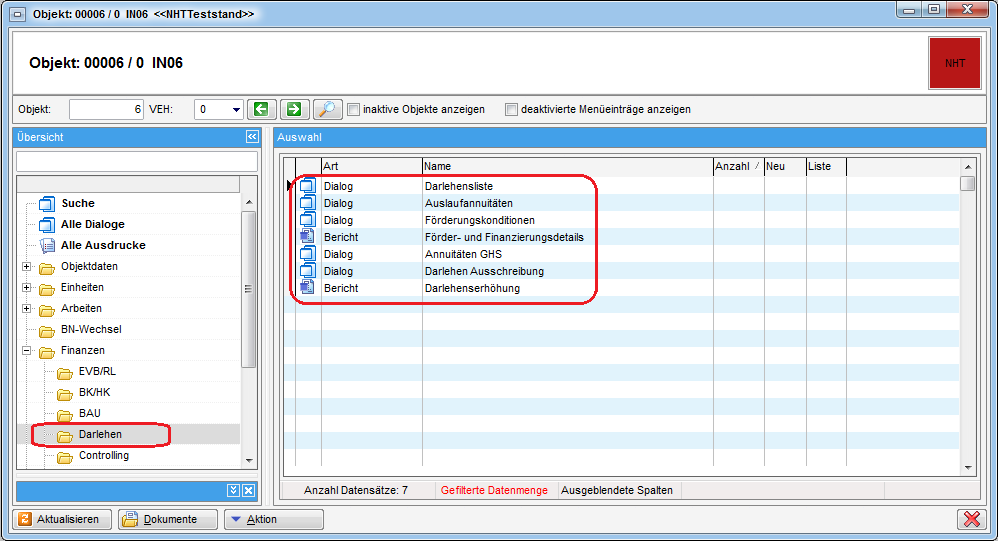Click the Alle Ausdrucke printout icon
This screenshot has width=998, height=541.
point(47,245)
